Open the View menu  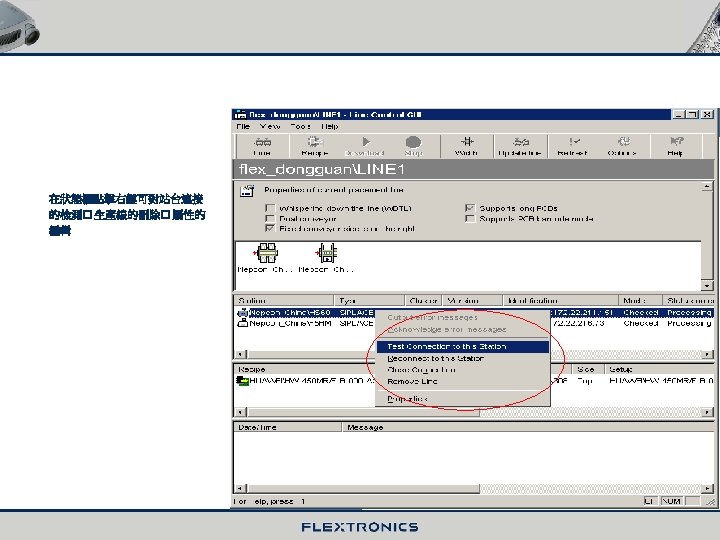pos(270,126)
